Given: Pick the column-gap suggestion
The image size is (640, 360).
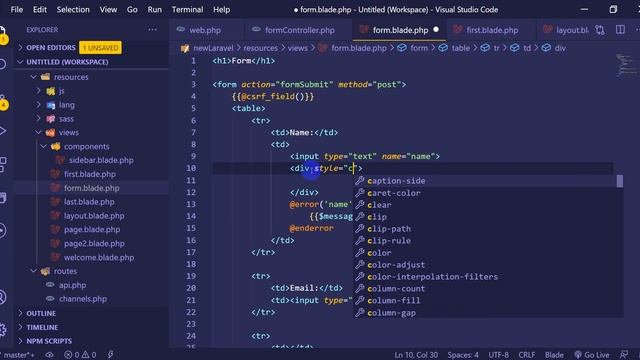Looking at the screenshot, I should coord(488,313).
